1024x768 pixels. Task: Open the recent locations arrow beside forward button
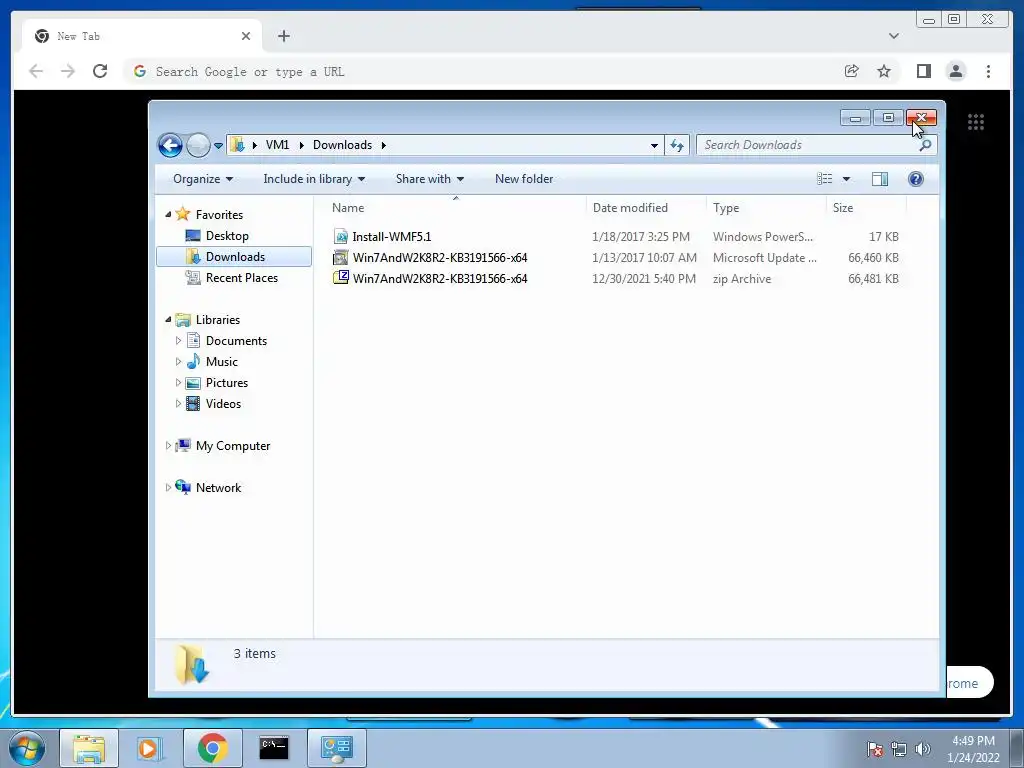coord(218,146)
